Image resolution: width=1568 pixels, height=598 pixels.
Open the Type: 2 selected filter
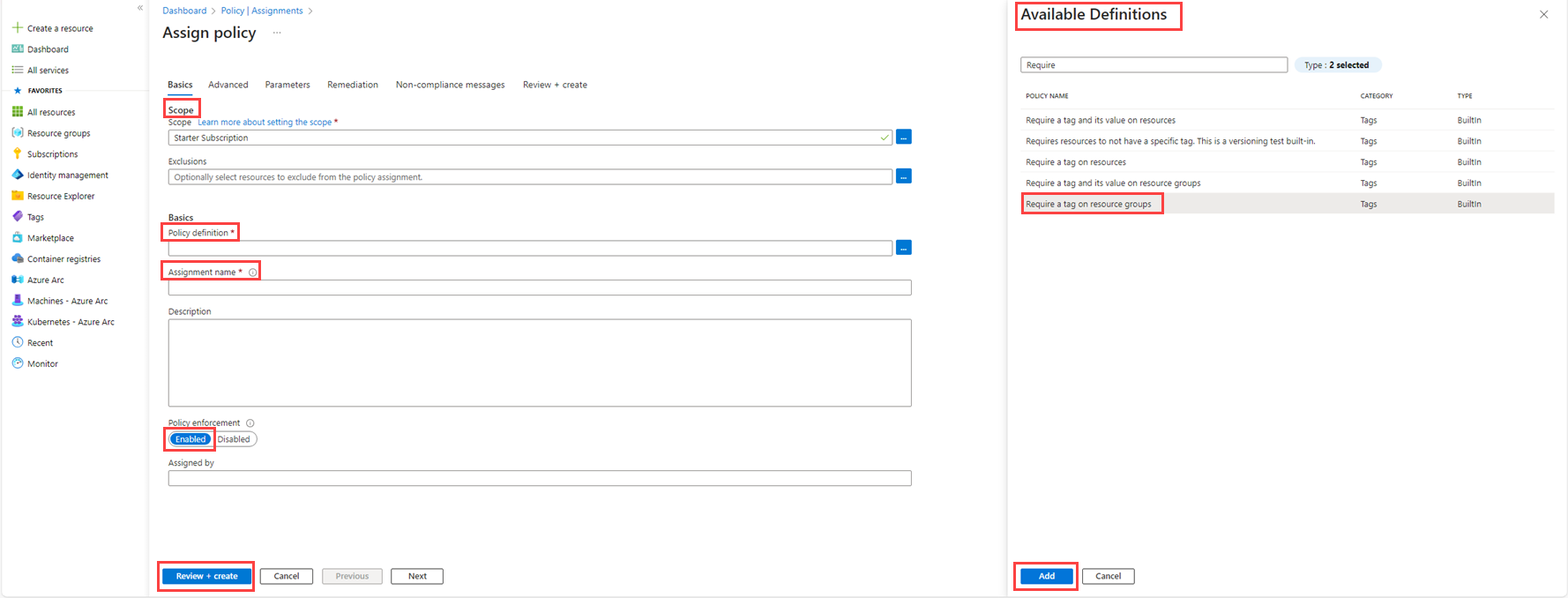click(1336, 65)
